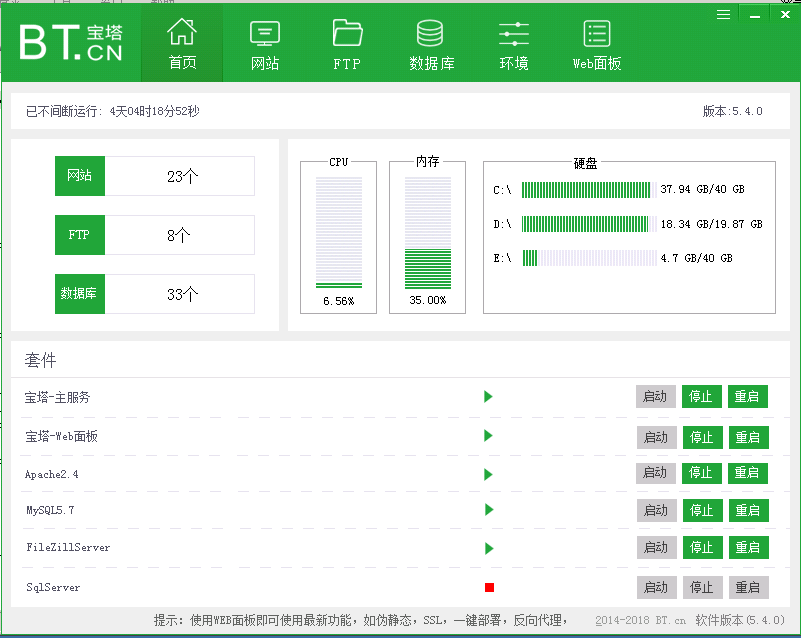Click the 宝塔-主服务 row label

coord(57,397)
